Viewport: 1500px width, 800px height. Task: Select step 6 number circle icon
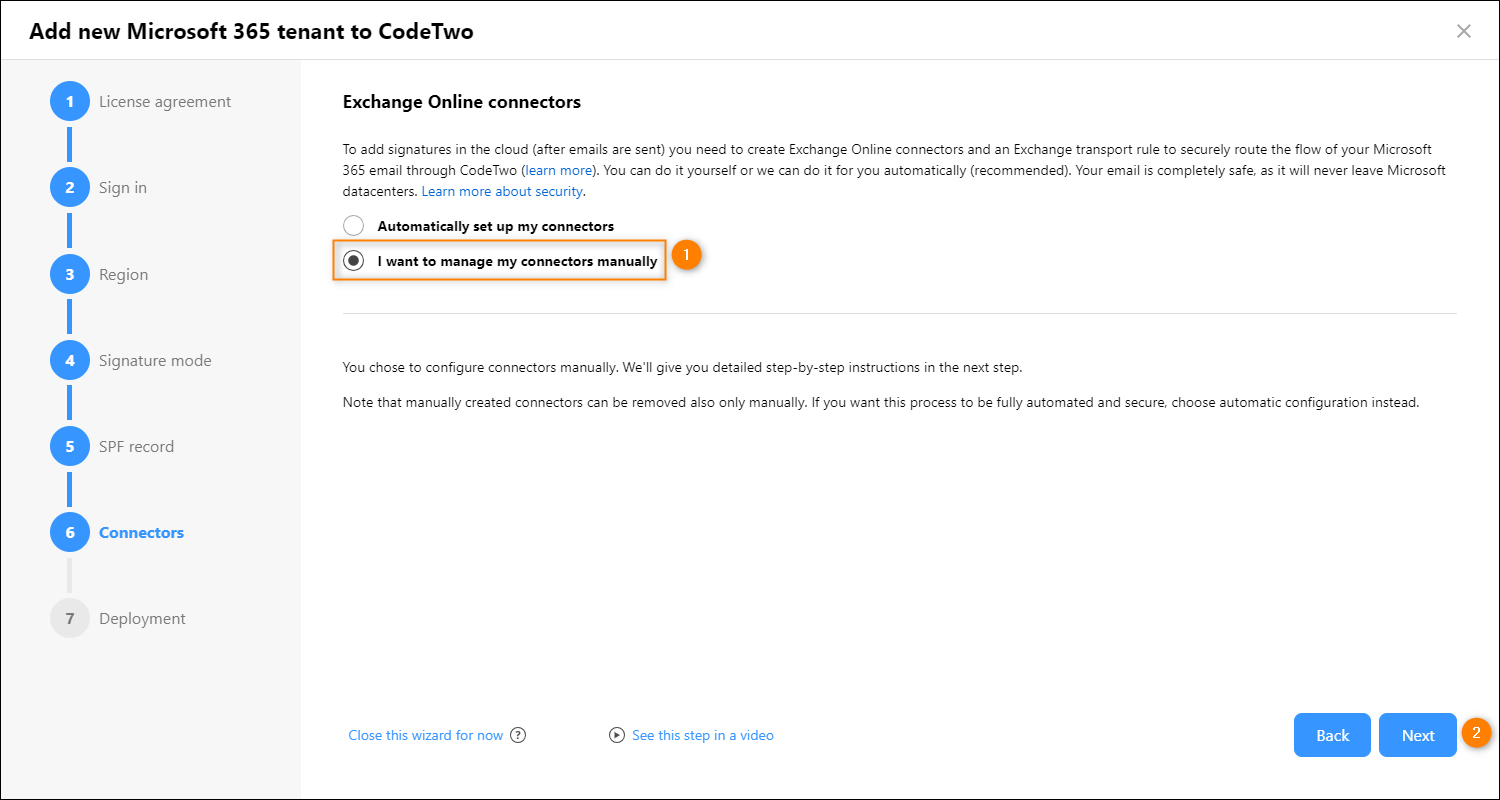(x=70, y=532)
